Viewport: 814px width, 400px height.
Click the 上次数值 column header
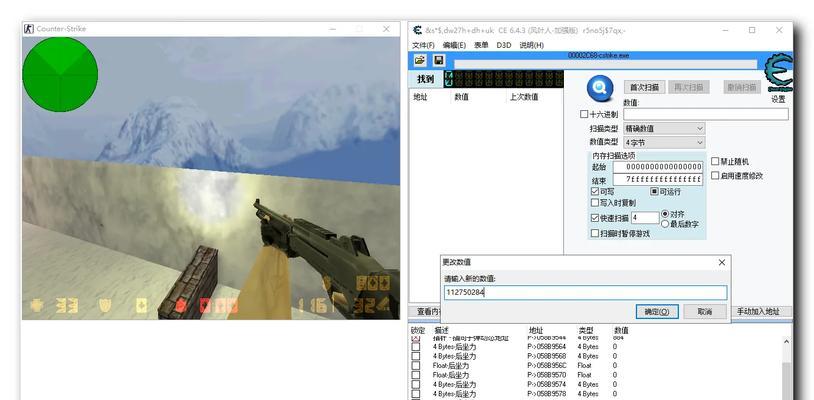point(524,96)
